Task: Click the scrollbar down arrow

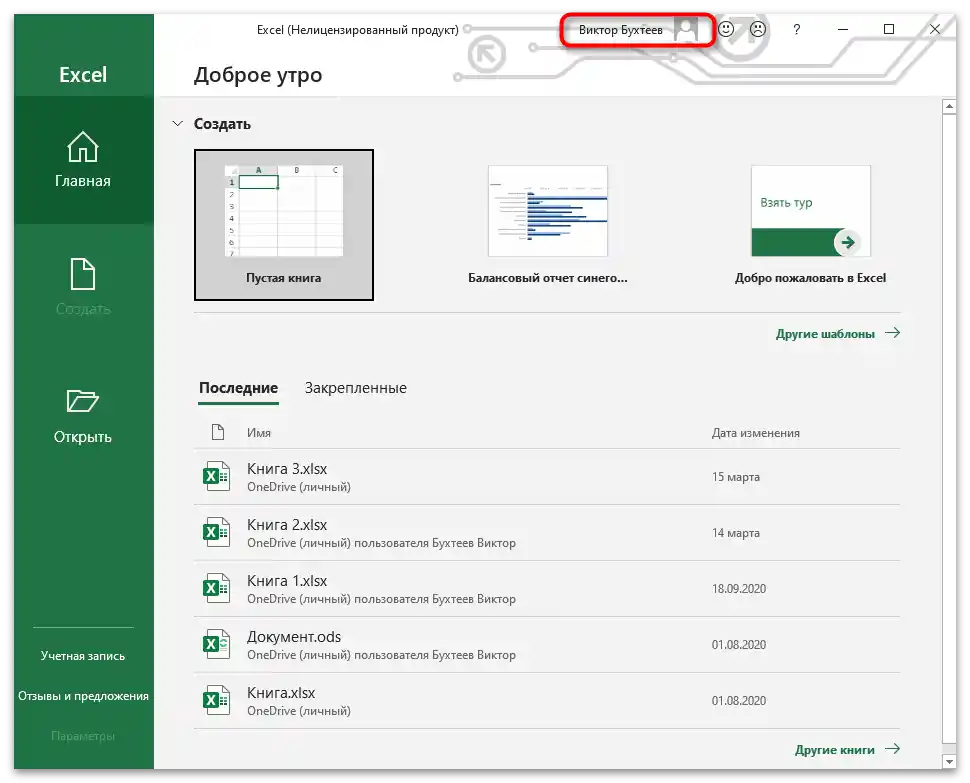Action: pyautogui.click(x=949, y=761)
